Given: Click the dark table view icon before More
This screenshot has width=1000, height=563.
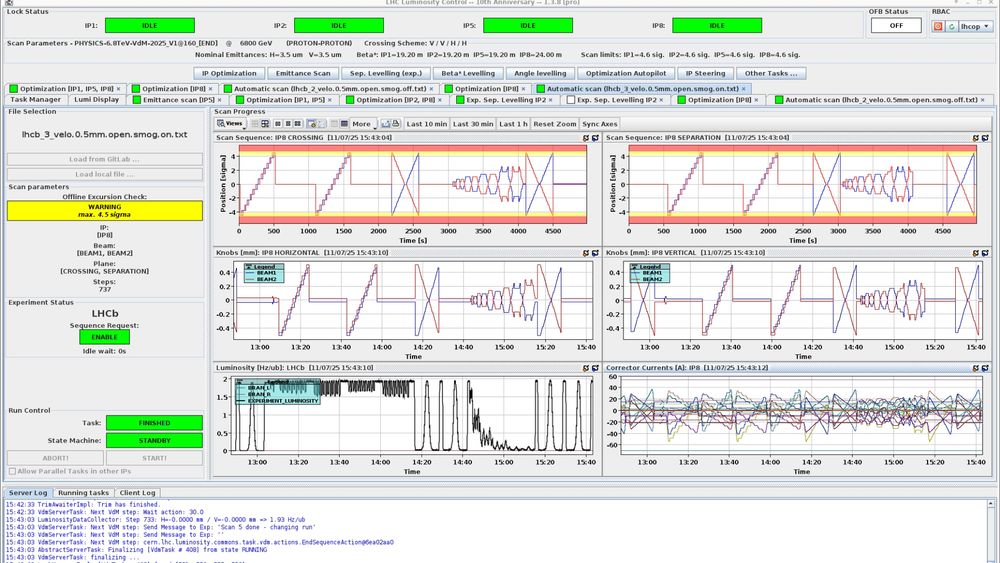Looking at the screenshot, I should tap(344, 124).
